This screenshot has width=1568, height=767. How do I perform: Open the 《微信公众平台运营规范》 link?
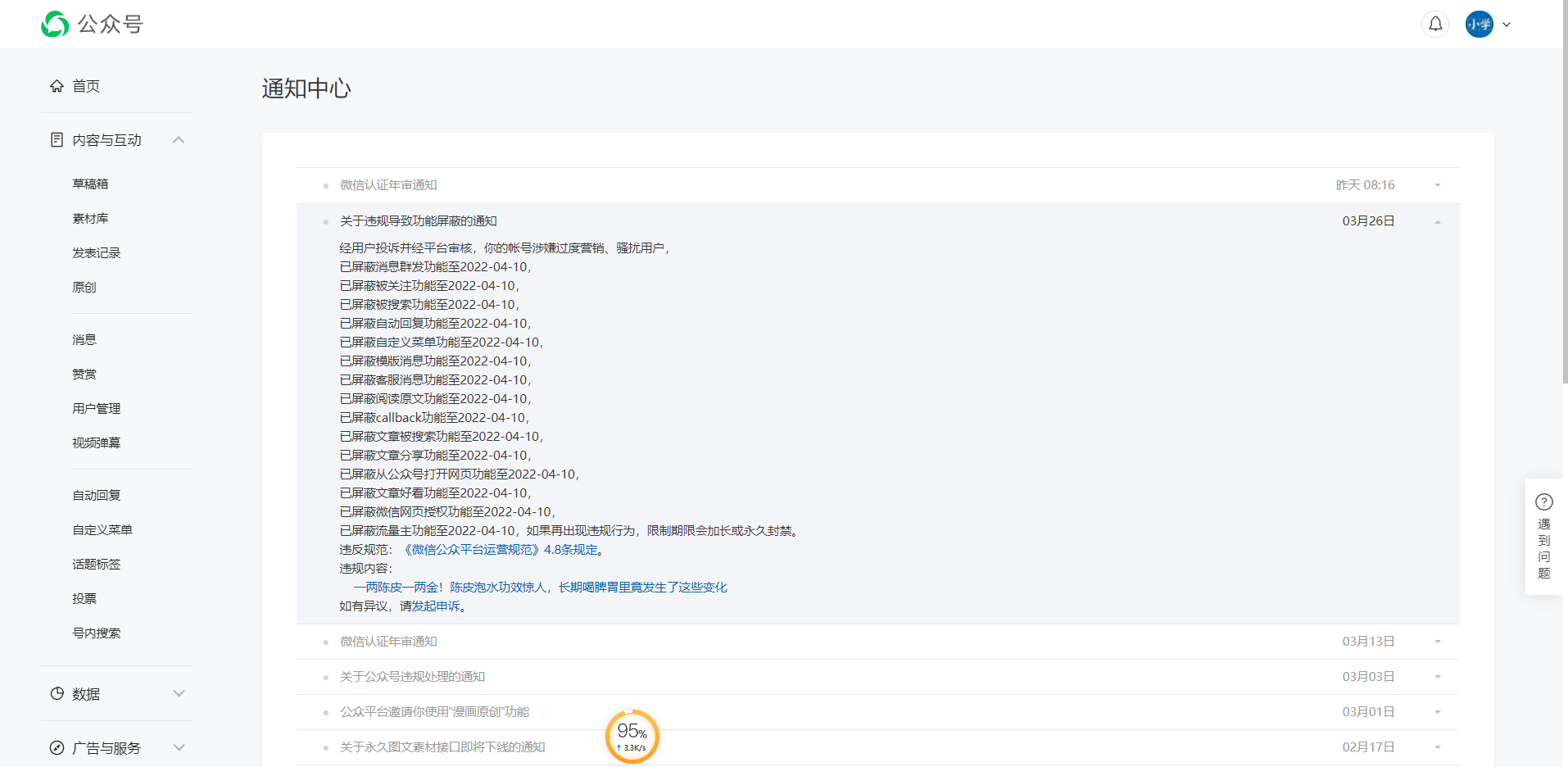(x=471, y=550)
